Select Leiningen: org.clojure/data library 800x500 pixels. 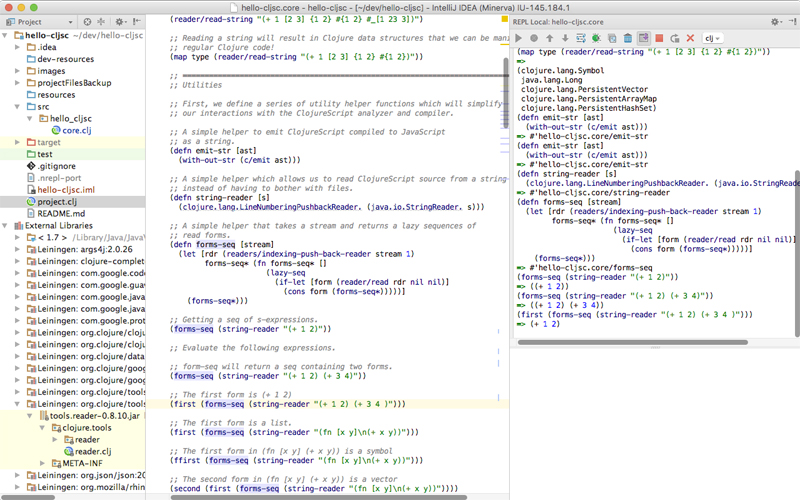coord(85,357)
